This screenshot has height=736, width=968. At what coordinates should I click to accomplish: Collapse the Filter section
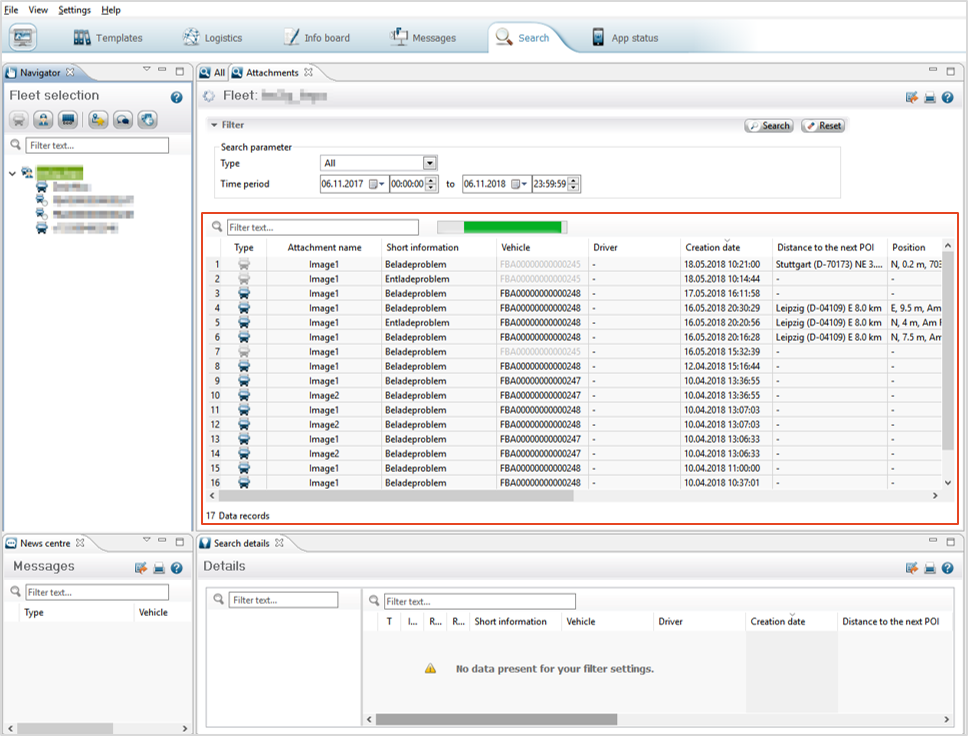coord(214,125)
